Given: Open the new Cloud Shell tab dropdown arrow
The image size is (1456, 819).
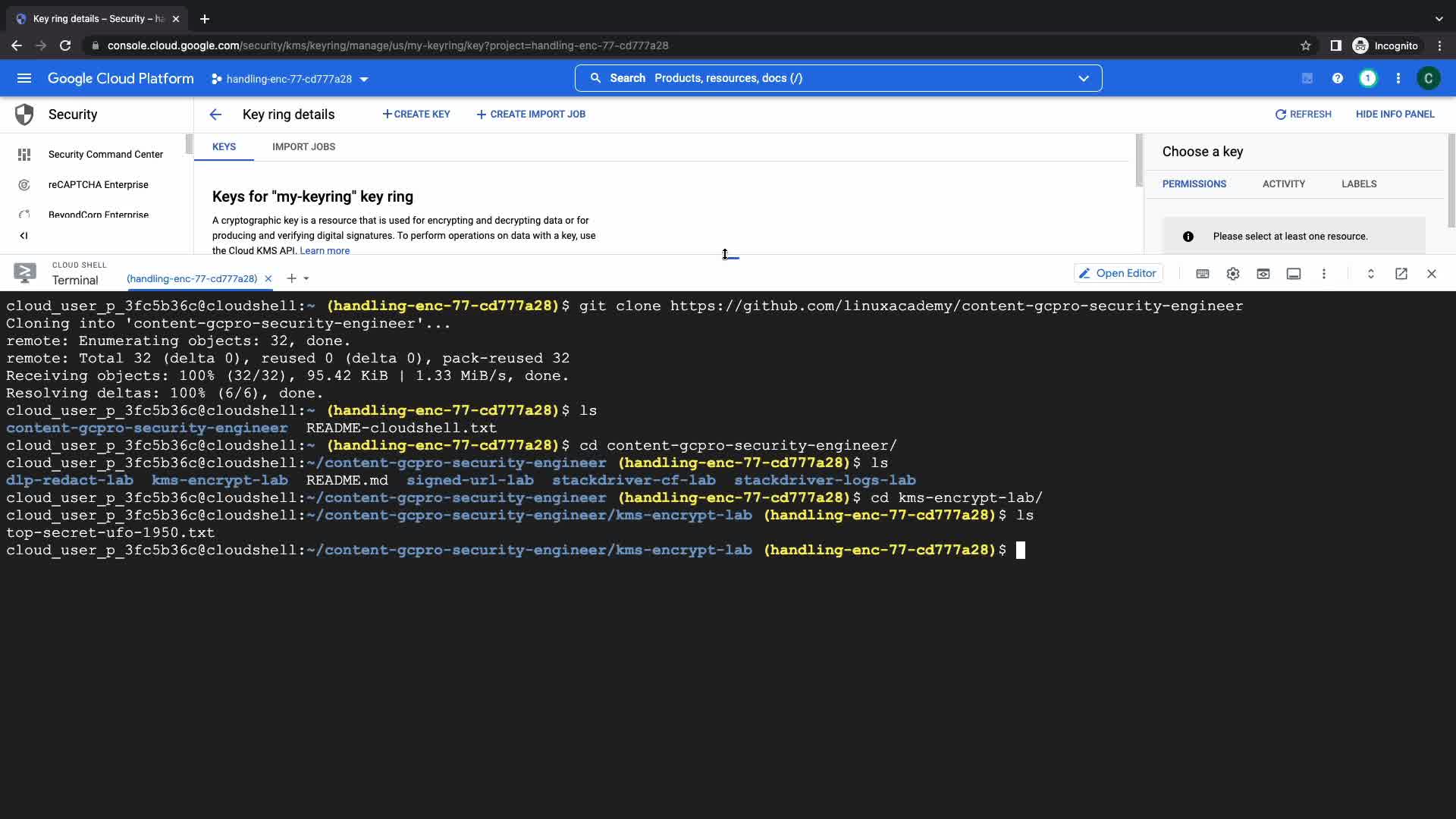Looking at the screenshot, I should click(306, 279).
